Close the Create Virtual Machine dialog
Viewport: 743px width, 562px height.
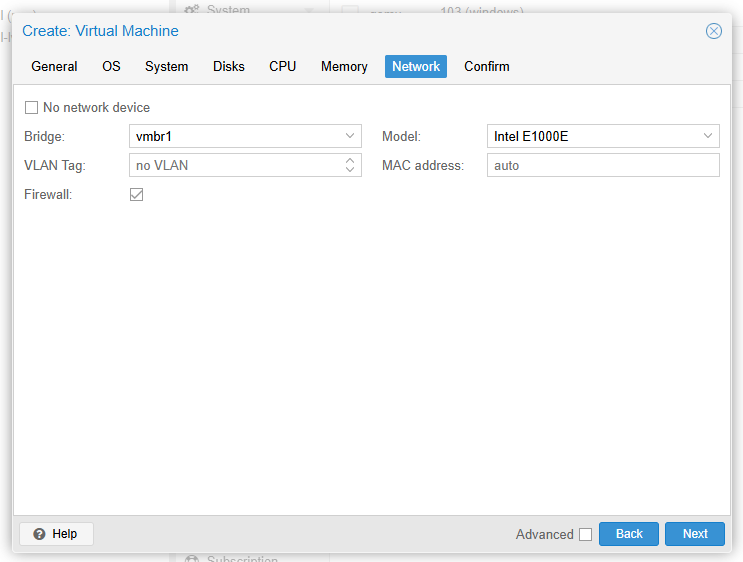(x=713, y=31)
